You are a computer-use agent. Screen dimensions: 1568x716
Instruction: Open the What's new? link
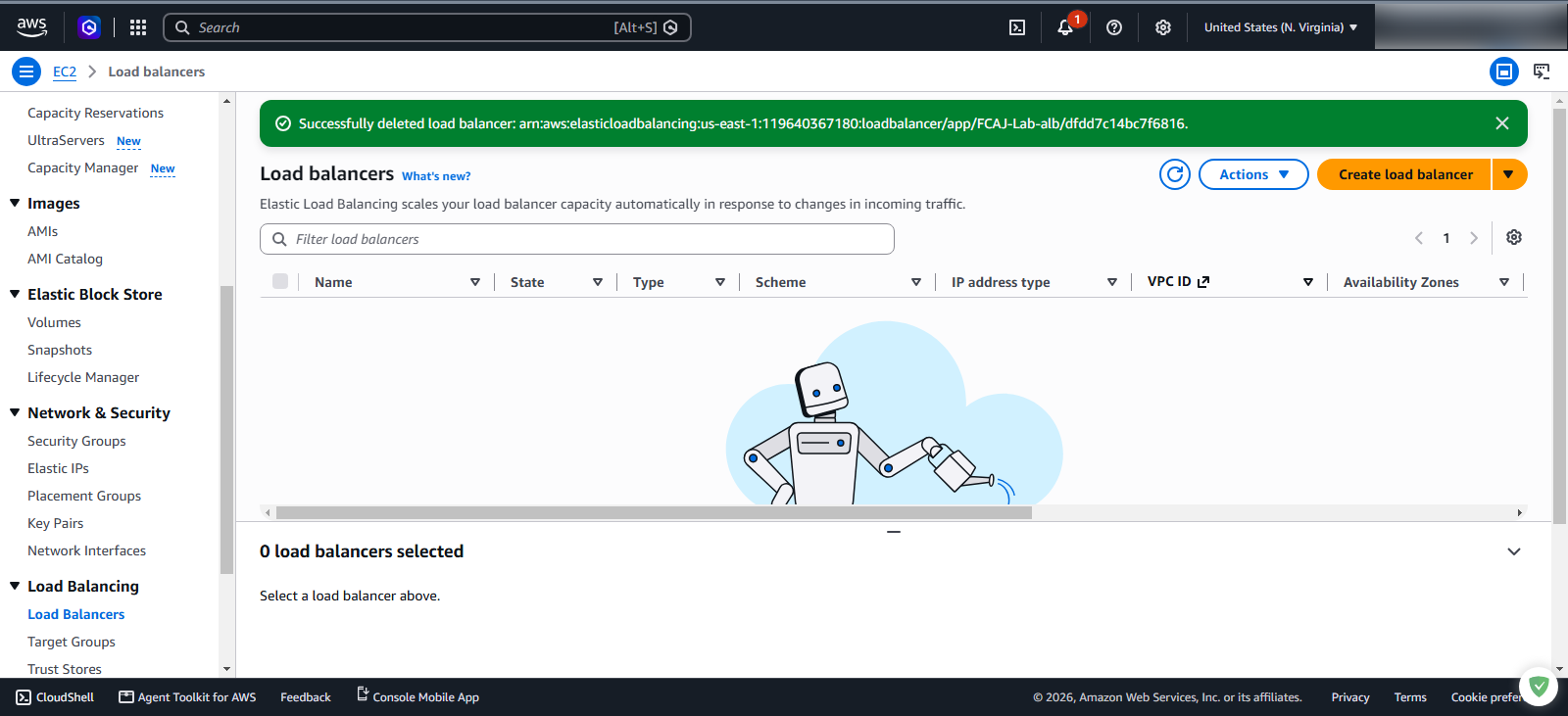[436, 176]
